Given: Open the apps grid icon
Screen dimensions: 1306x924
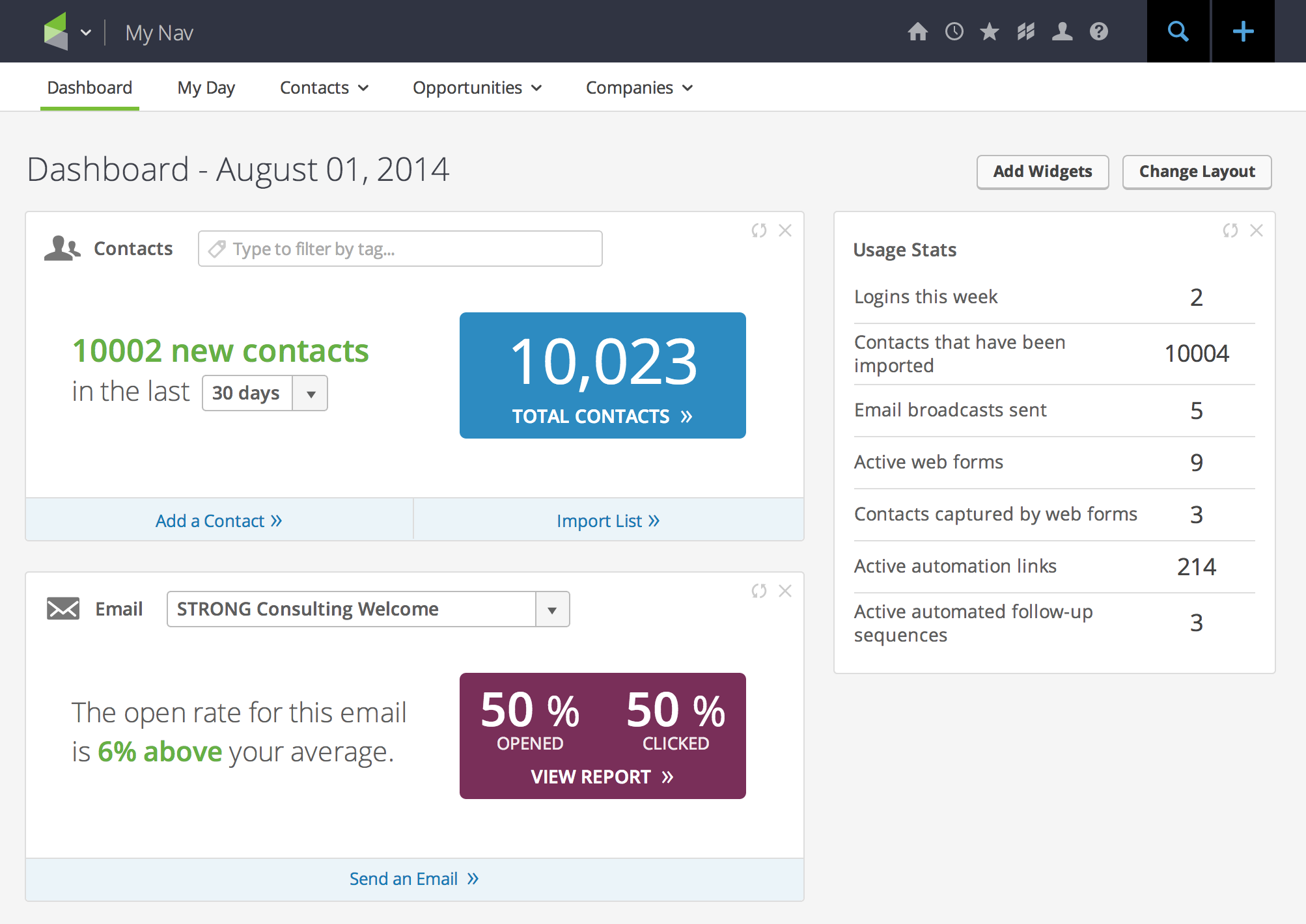Looking at the screenshot, I should (1025, 31).
